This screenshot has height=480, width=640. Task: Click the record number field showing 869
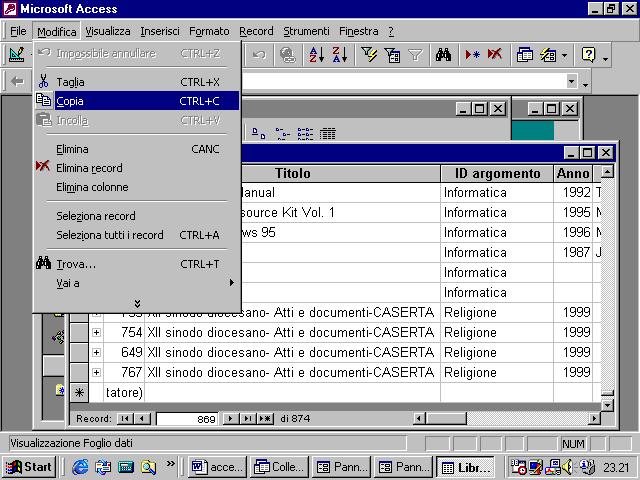coord(187,419)
